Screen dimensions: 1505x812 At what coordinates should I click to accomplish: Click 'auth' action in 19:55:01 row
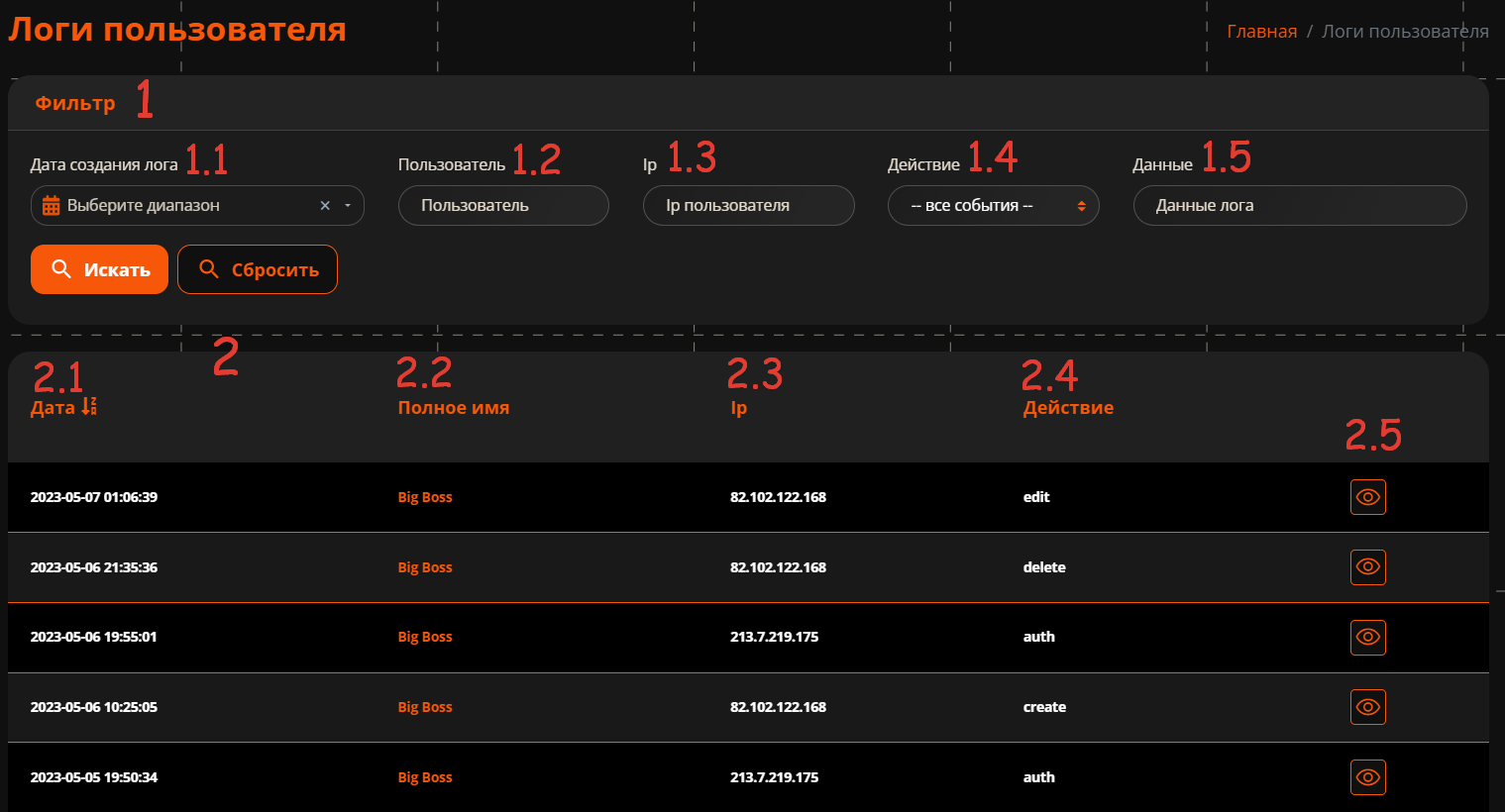pyautogui.click(x=1038, y=637)
